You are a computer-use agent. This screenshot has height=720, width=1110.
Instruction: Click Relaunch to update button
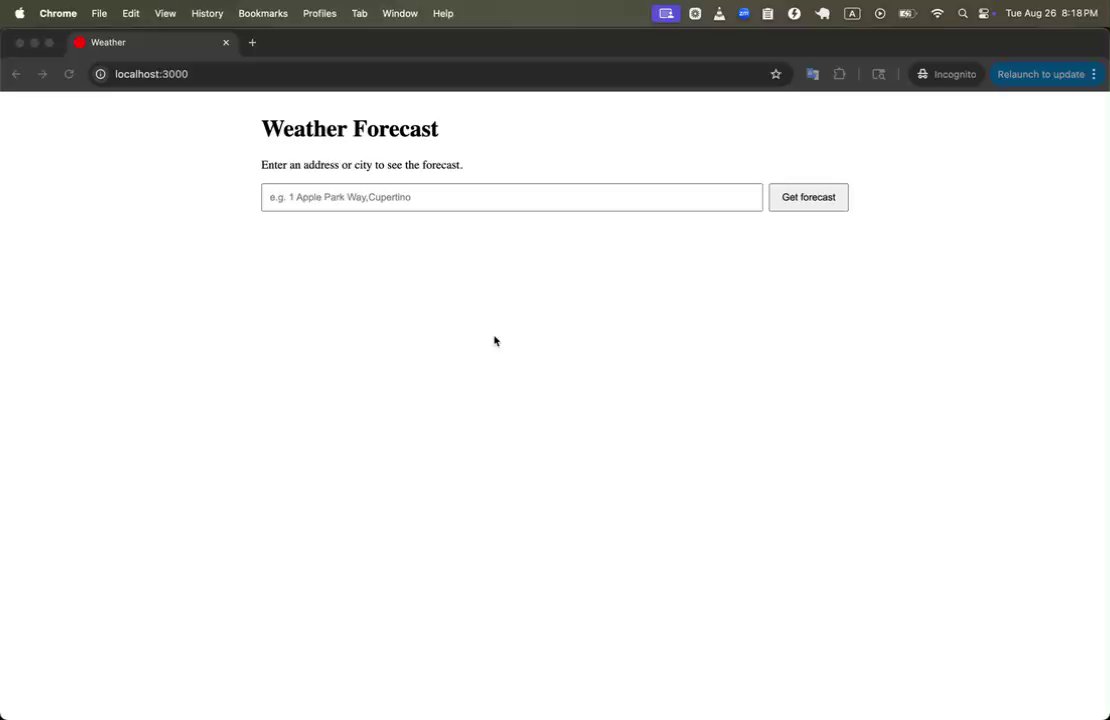pyautogui.click(x=1041, y=74)
